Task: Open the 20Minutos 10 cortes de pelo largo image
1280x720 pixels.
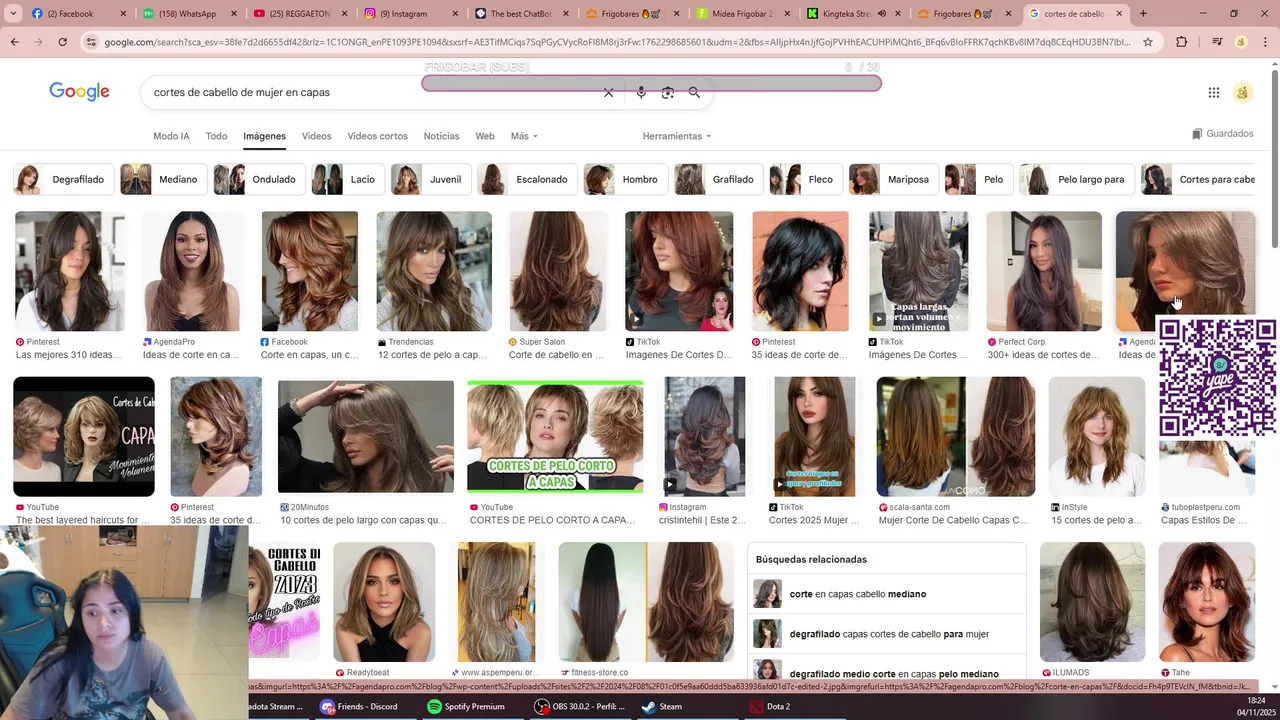Action: [x=365, y=437]
